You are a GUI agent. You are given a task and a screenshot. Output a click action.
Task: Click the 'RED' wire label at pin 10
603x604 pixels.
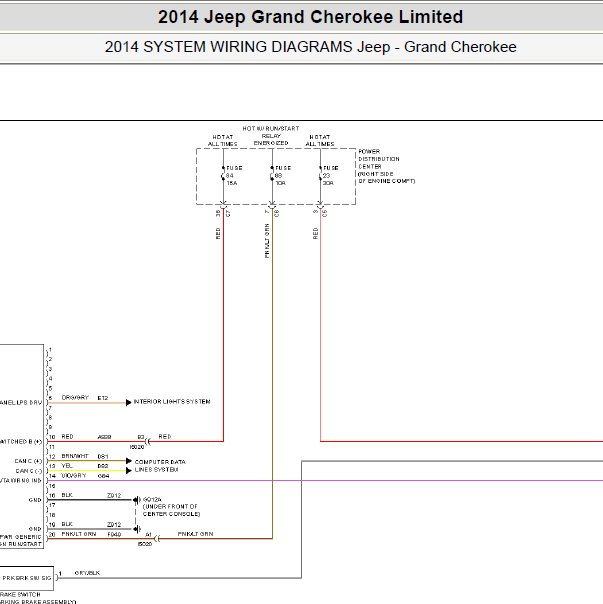click(67, 437)
